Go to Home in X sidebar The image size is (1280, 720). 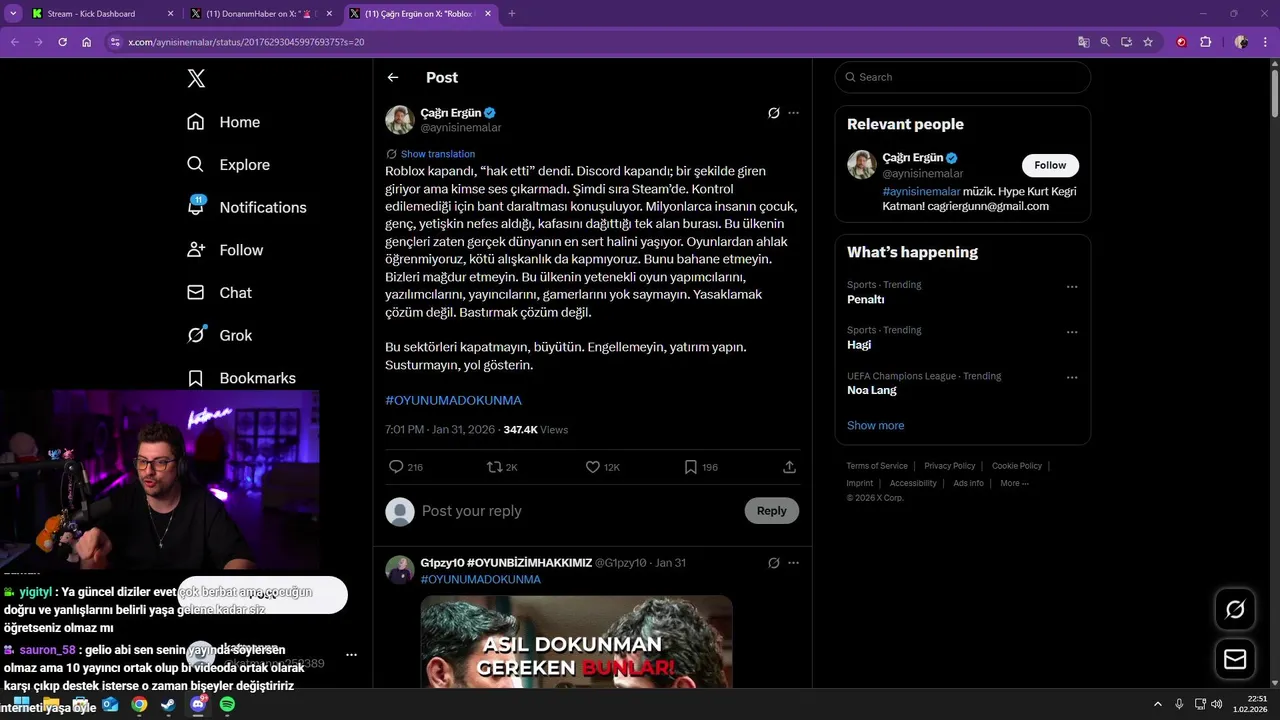[x=223, y=122]
